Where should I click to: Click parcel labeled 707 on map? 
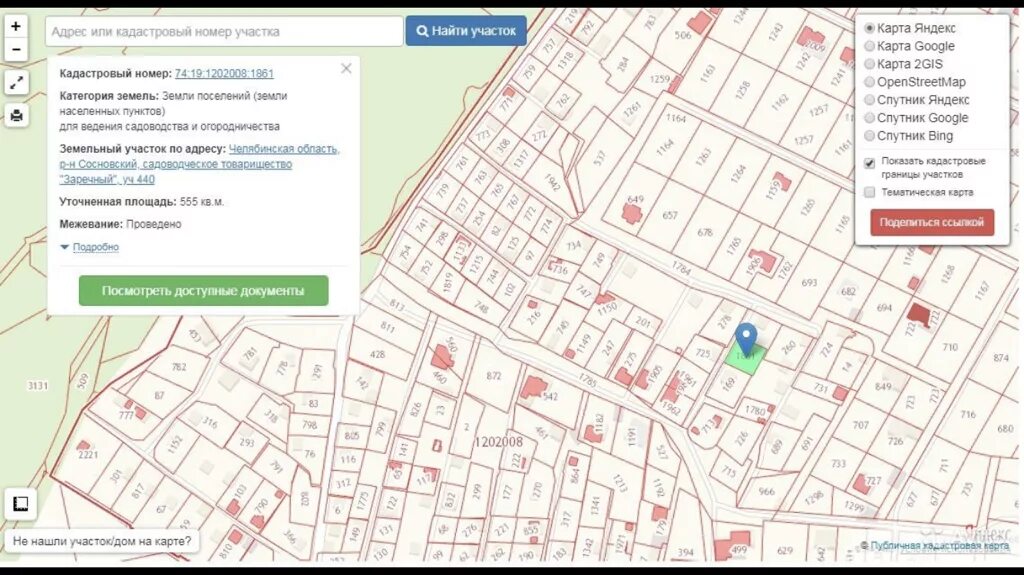coord(861,425)
